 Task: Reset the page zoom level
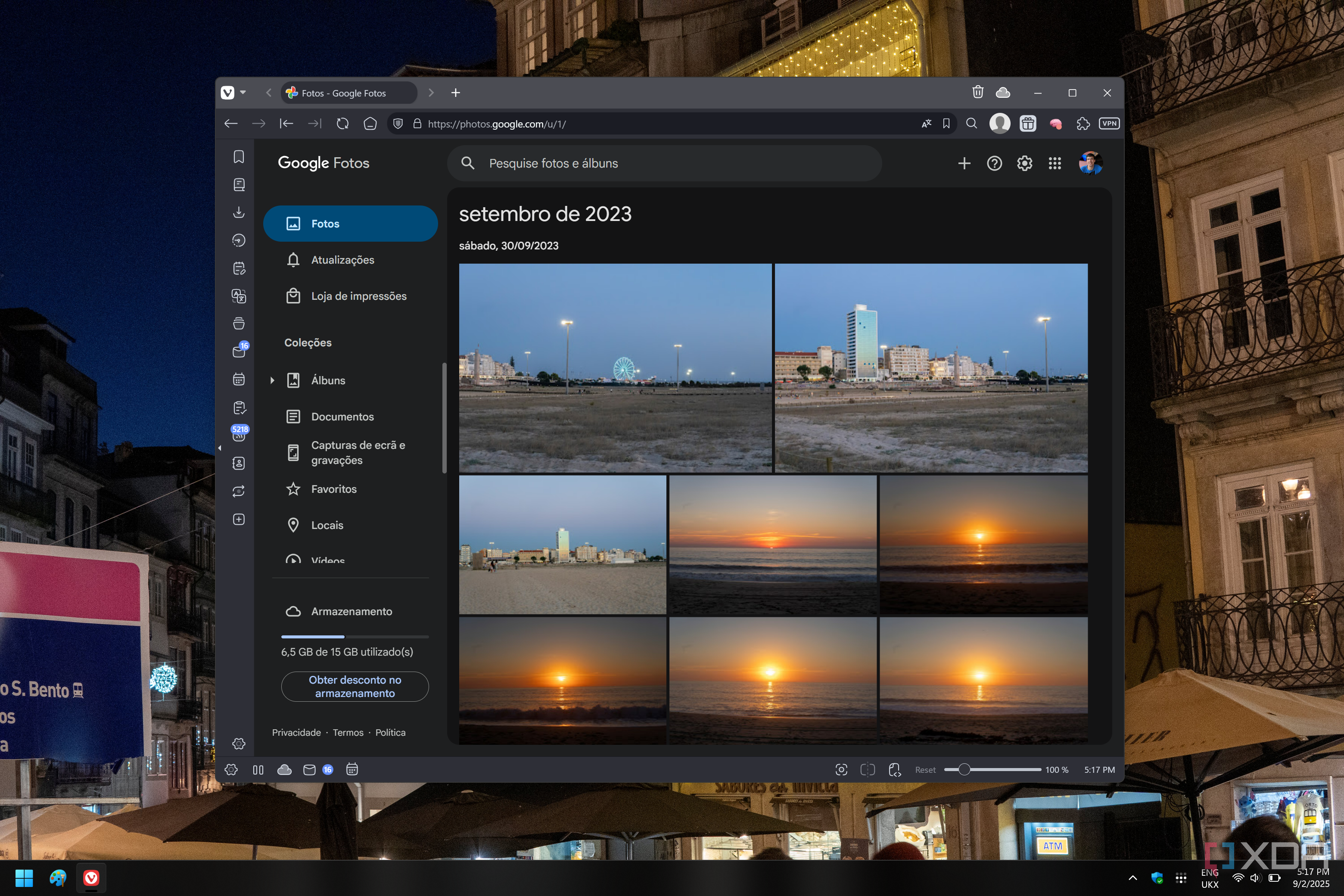[925, 770]
